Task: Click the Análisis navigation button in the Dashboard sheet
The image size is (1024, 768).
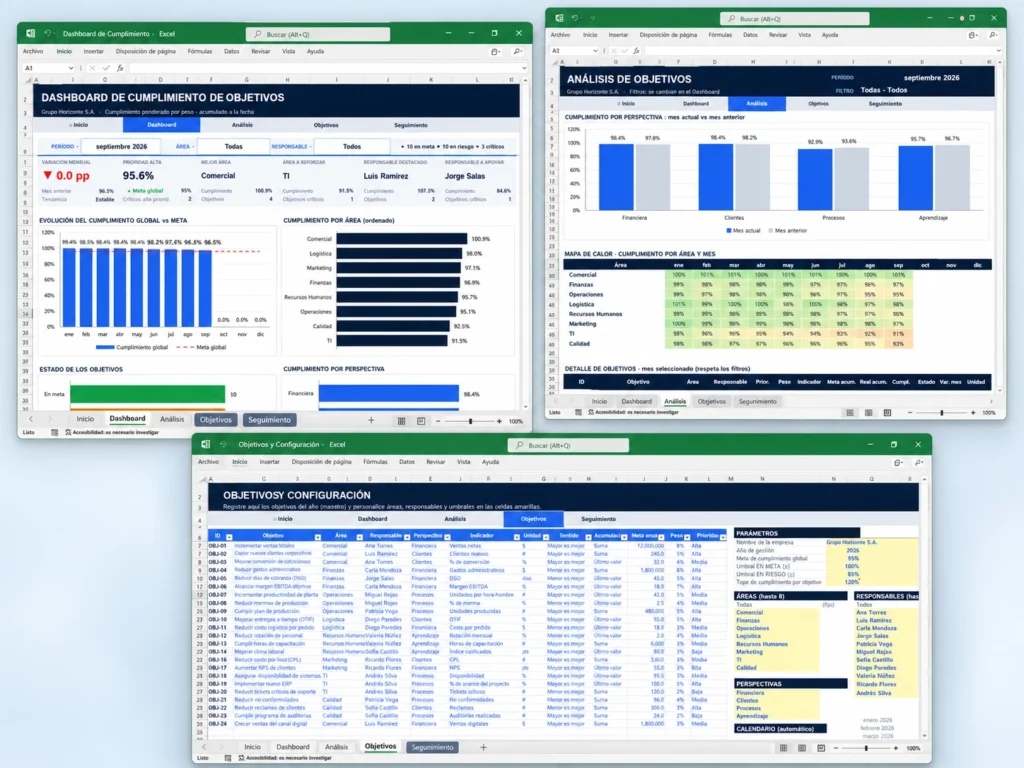Action: (242, 125)
